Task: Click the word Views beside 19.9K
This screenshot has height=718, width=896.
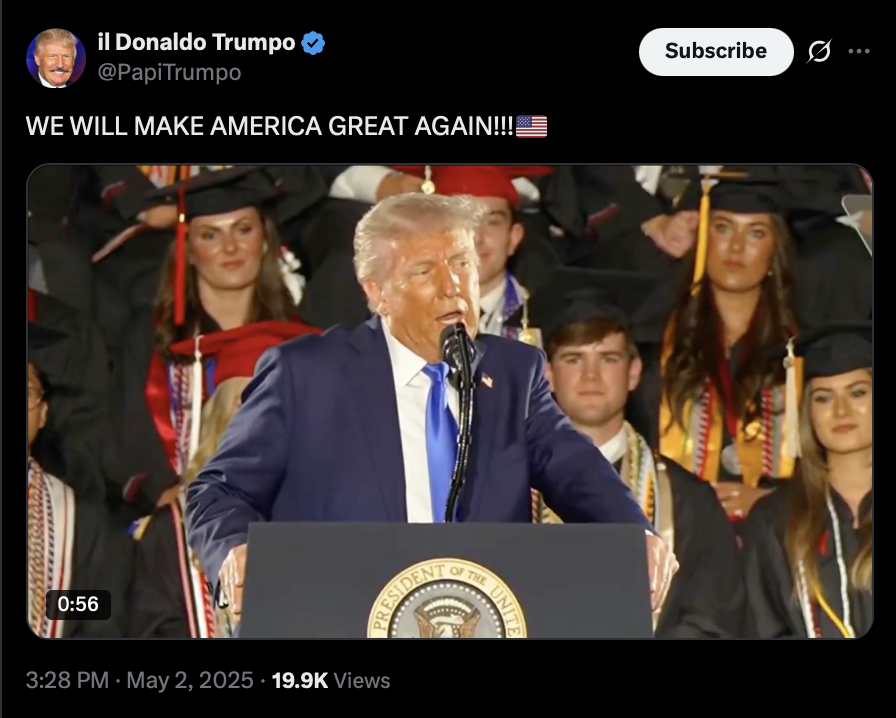Action: point(362,680)
